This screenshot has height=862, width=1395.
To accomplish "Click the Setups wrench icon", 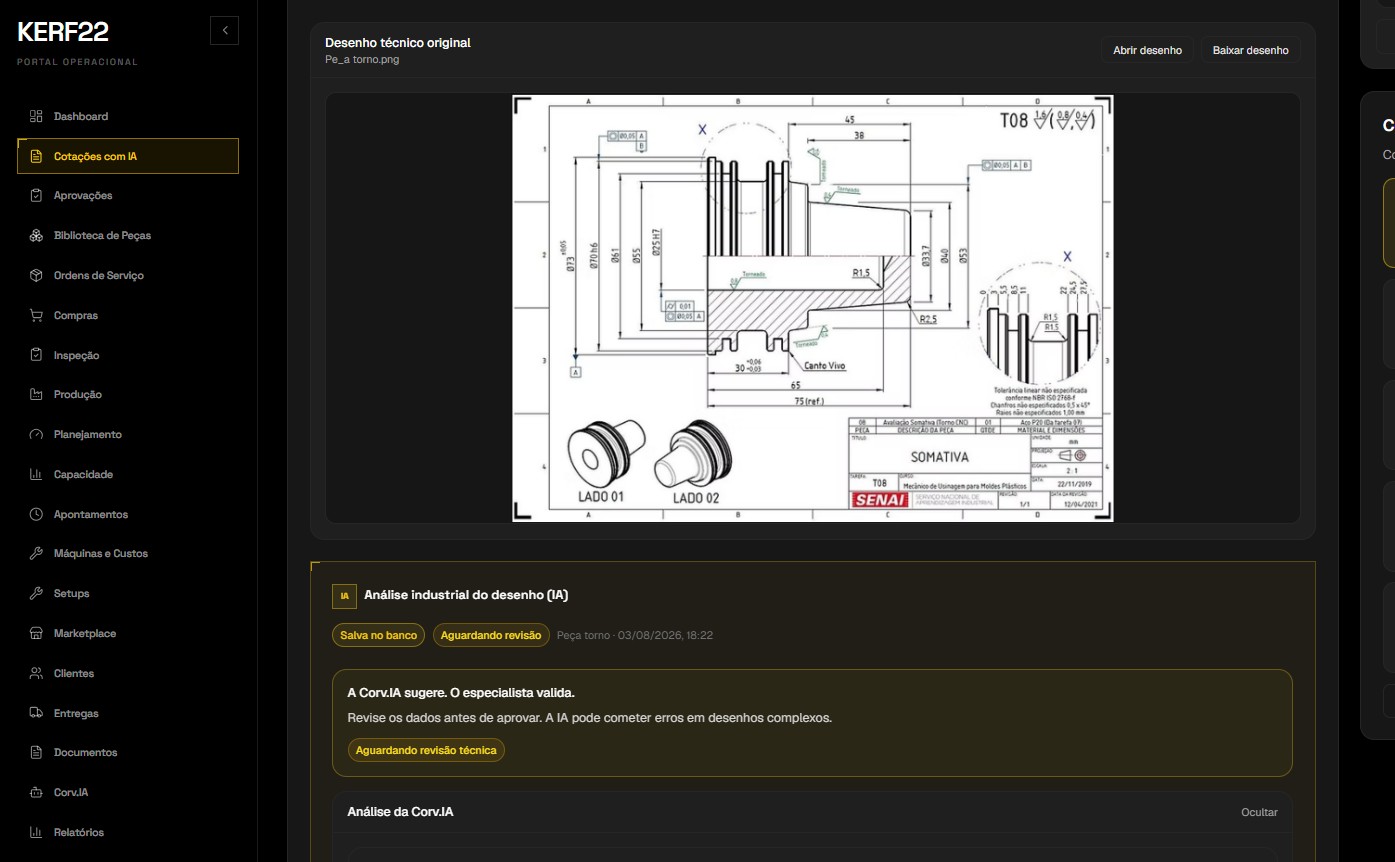I will (36, 593).
